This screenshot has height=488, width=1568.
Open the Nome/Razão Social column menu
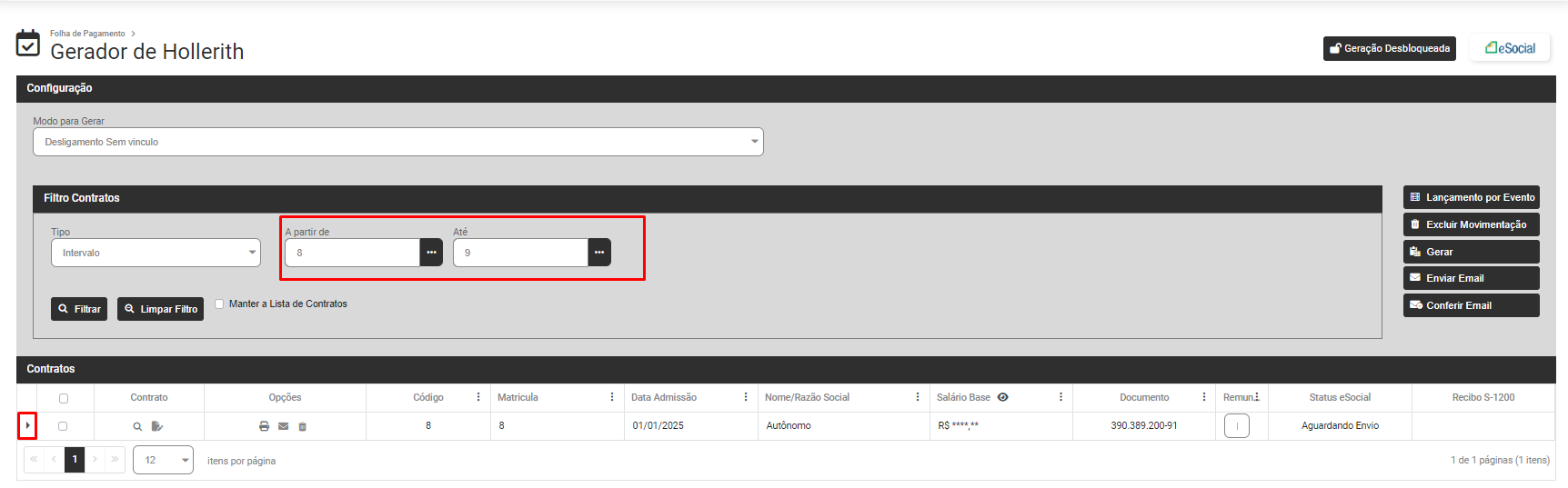tap(918, 397)
